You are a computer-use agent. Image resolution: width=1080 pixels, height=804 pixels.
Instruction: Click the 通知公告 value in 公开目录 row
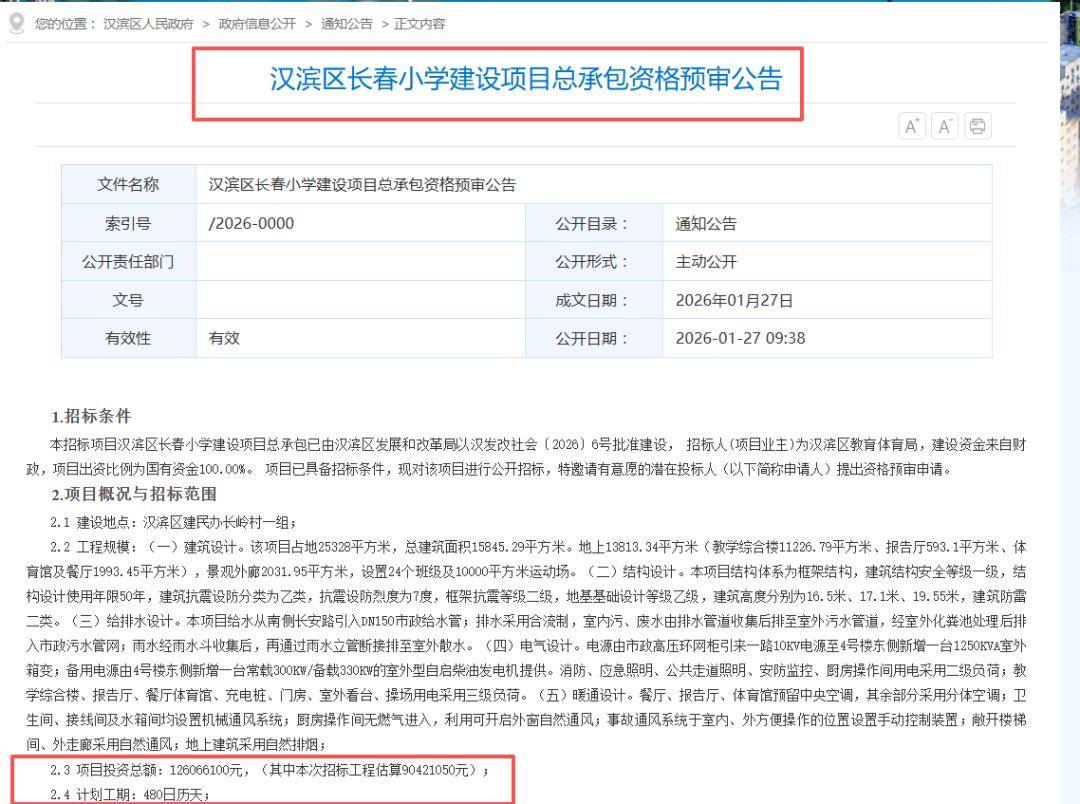click(705, 223)
